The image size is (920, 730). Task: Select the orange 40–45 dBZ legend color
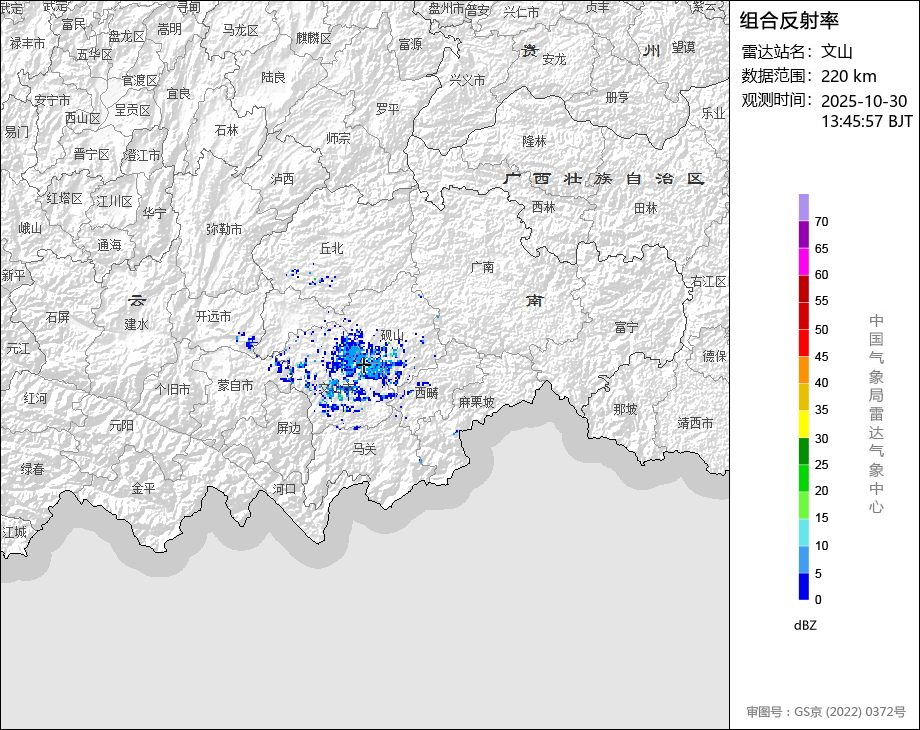pyautogui.click(x=803, y=370)
